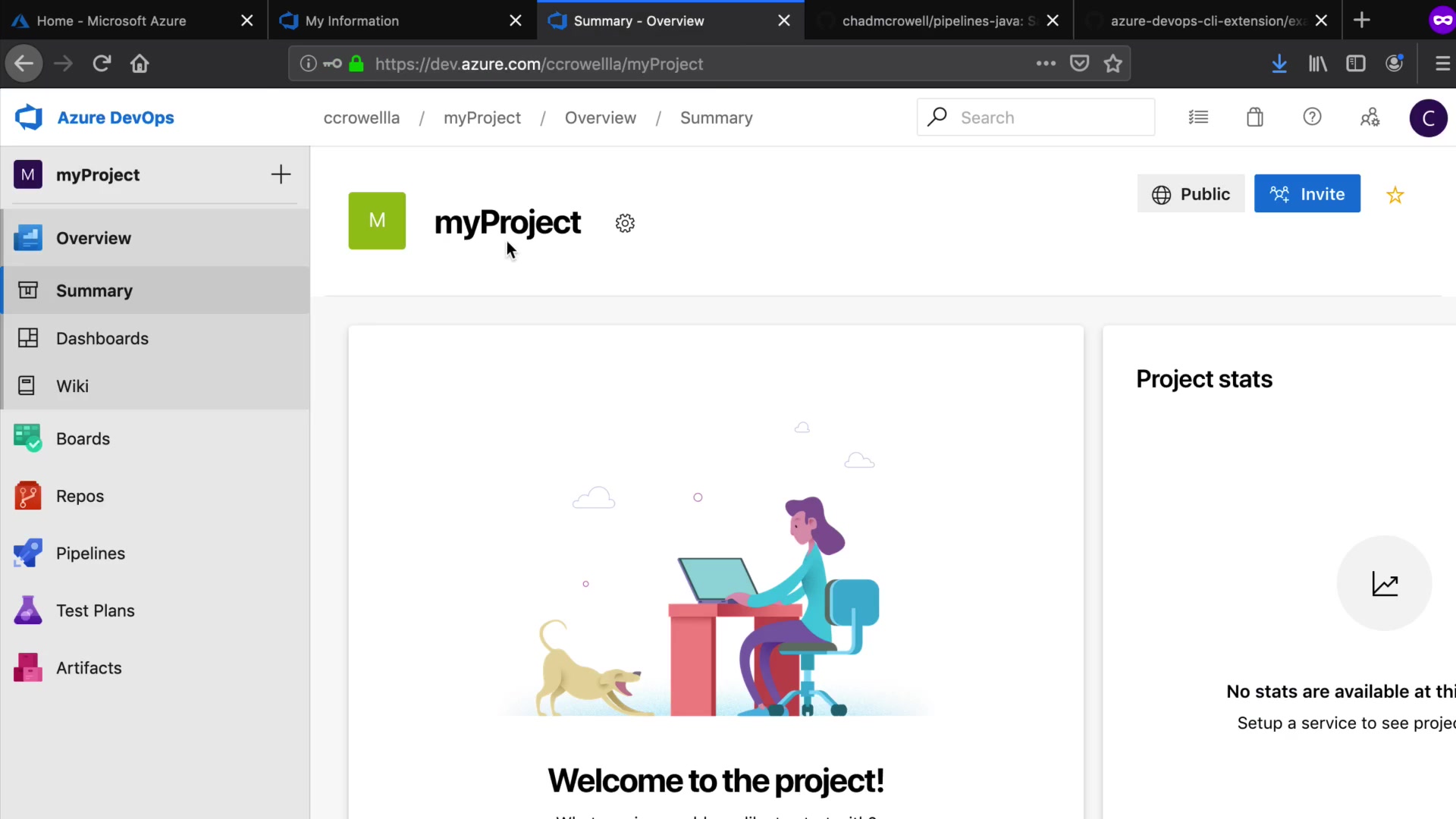The width and height of the screenshot is (1456, 819).
Task: Select Dashboards in the Overview menu
Action: (x=102, y=338)
